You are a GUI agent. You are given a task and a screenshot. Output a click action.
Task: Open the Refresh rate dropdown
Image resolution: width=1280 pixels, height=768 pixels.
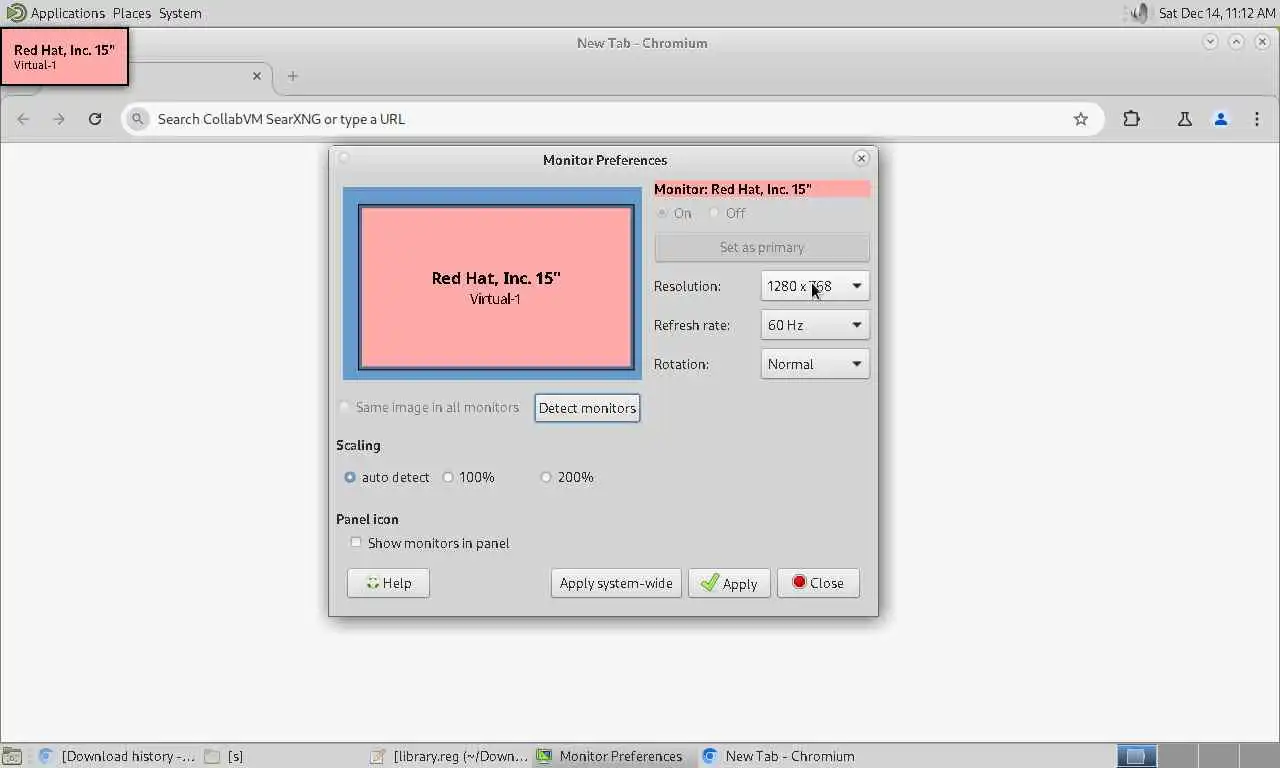tap(815, 325)
